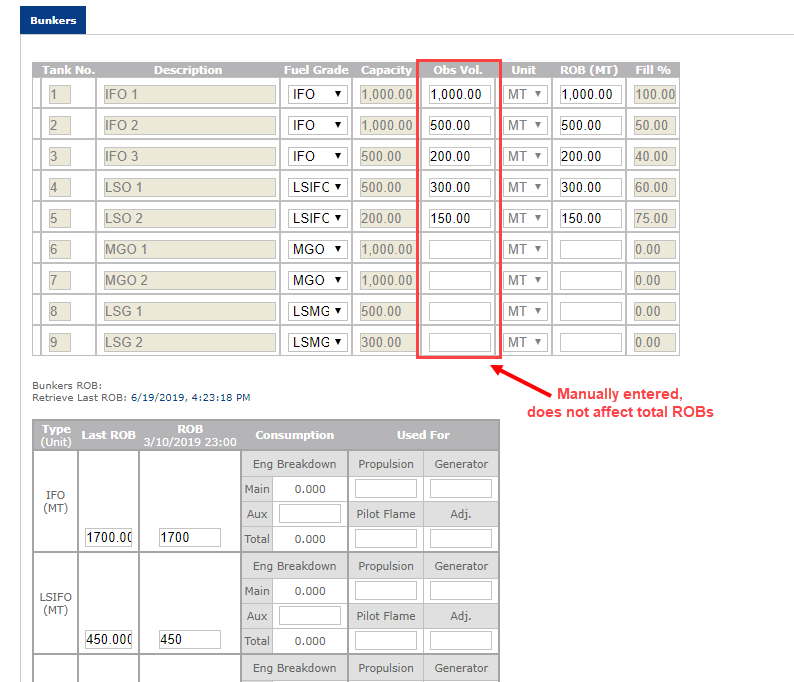794x682 pixels.
Task: Open Unit dropdown for tank number 3
Action: 525,156
